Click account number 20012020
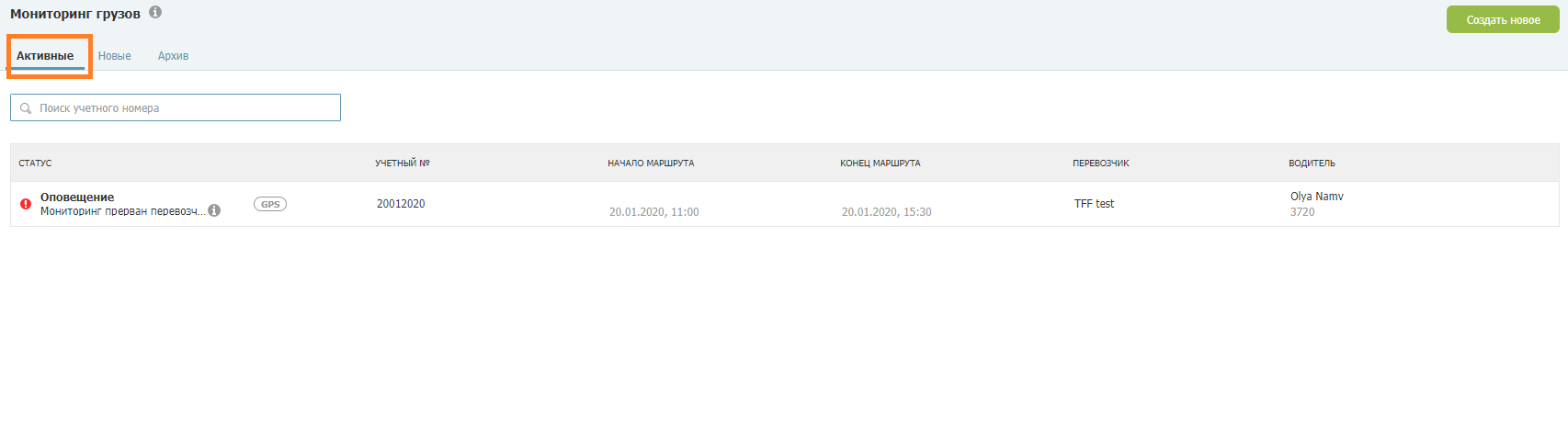Image resolution: width=1568 pixels, height=440 pixels. pos(401,204)
